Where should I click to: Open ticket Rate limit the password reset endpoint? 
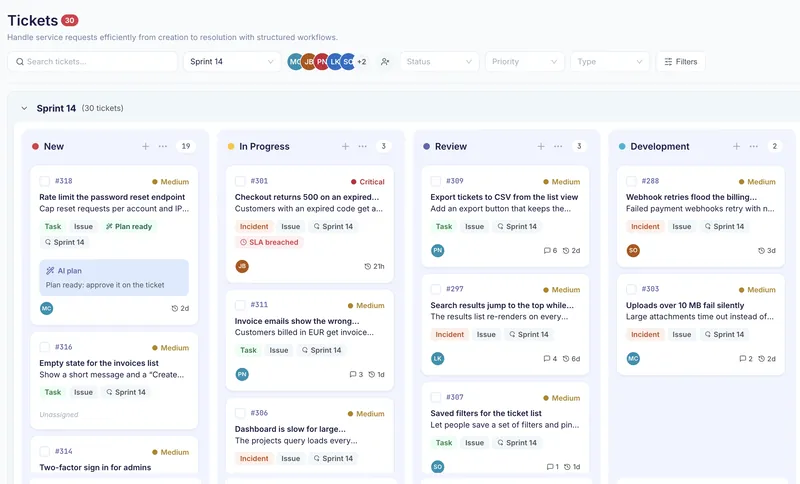tap(112, 197)
